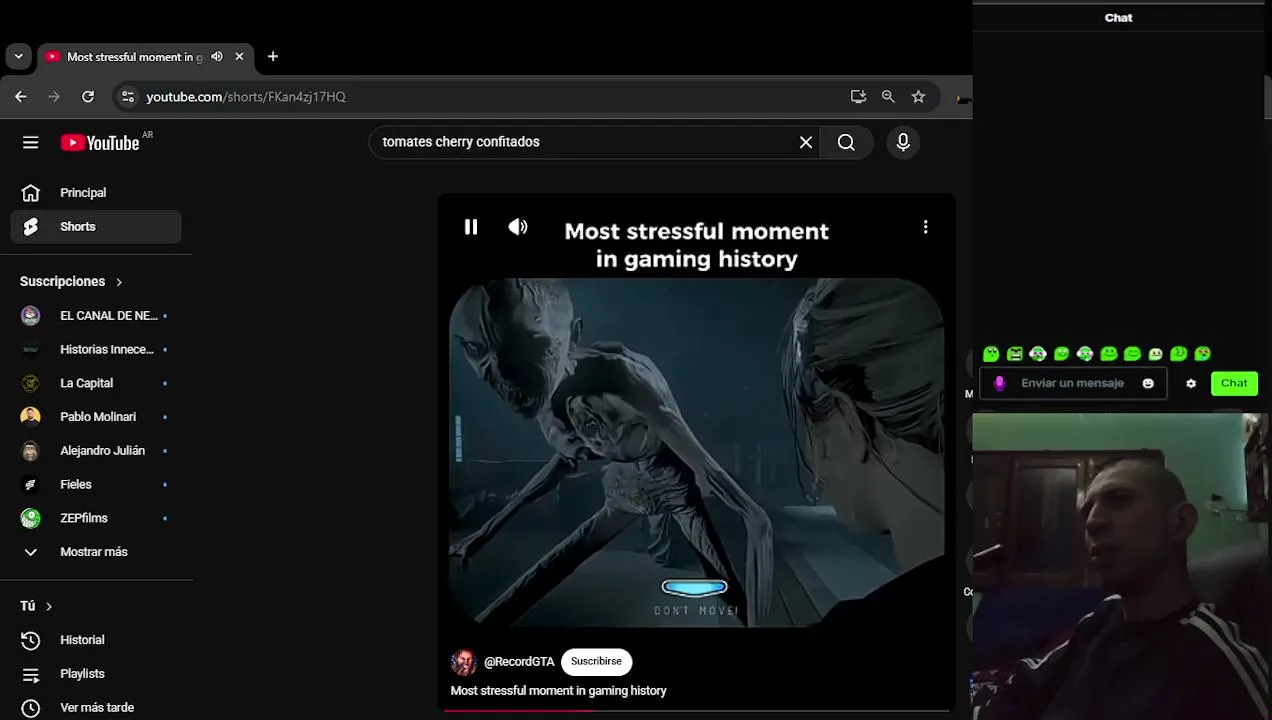Open Pablo Molinari channel
The width and height of the screenshot is (1272, 720).
tap(96, 417)
